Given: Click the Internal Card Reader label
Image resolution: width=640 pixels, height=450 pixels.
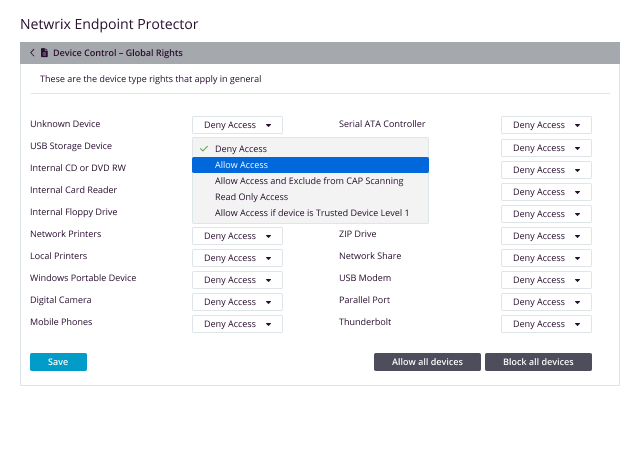Looking at the screenshot, I should [x=73, y=190].
